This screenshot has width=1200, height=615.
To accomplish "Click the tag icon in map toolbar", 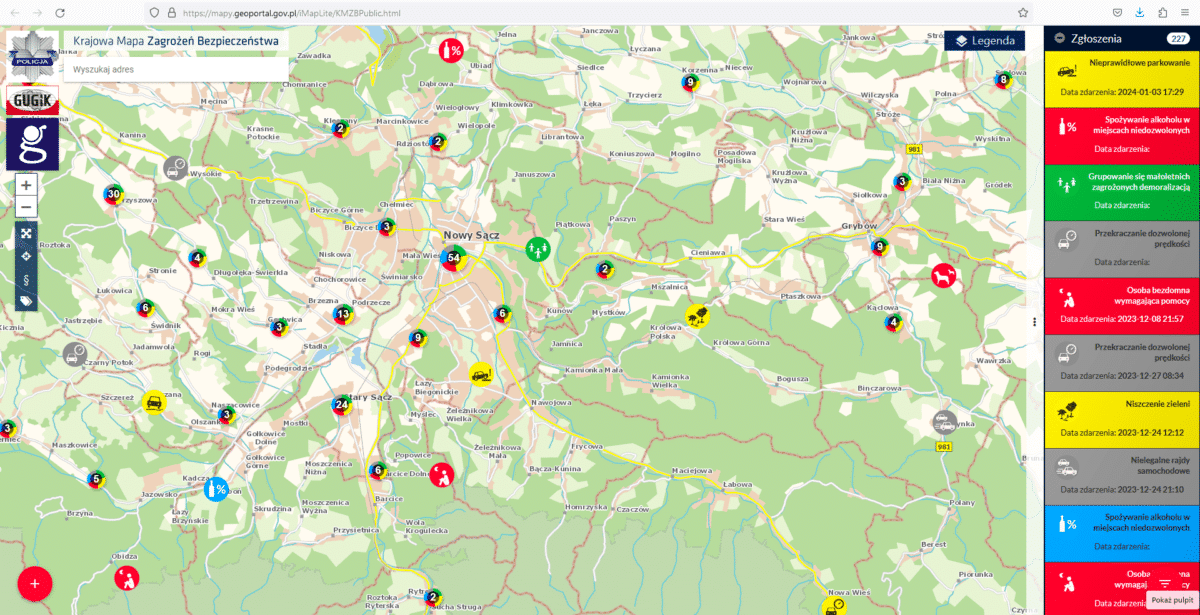I will point(27,301).
